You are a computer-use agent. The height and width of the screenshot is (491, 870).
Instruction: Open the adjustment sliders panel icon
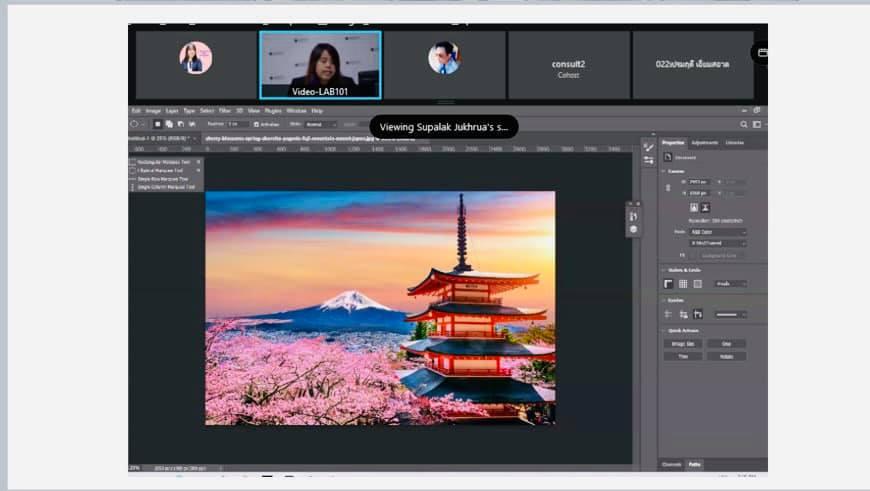click(649, 161)
